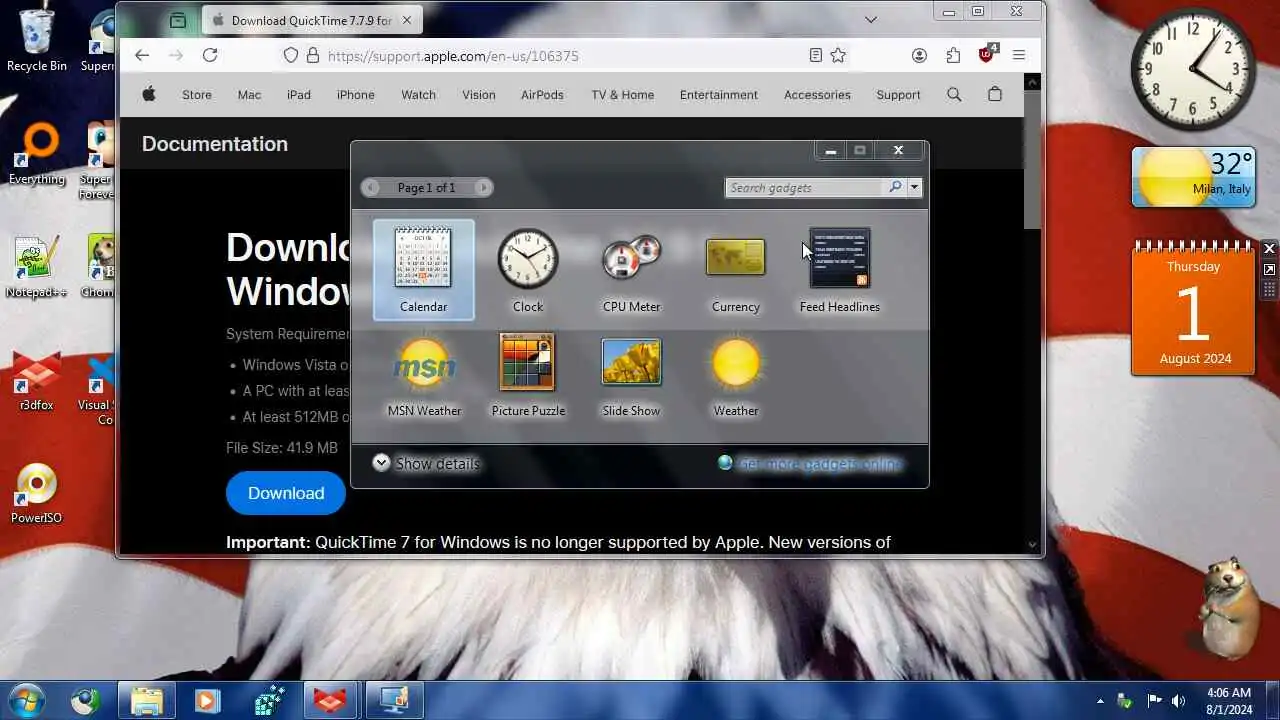1280x720 pixels.
Task: Click the search magnifier in gadget gallery
Action: [895, 187]
